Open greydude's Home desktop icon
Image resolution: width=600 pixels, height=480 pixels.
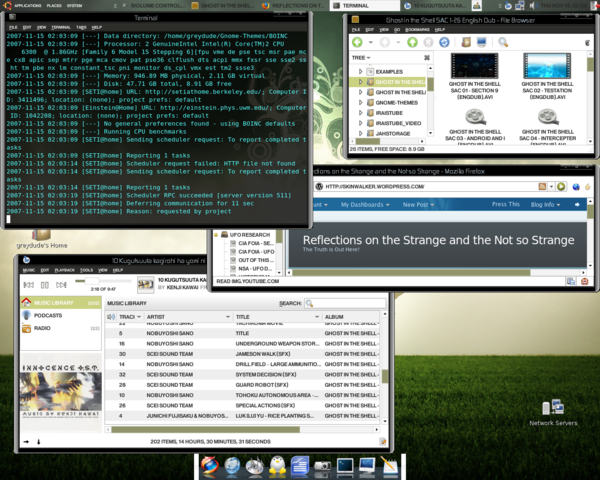click(42, 240)
